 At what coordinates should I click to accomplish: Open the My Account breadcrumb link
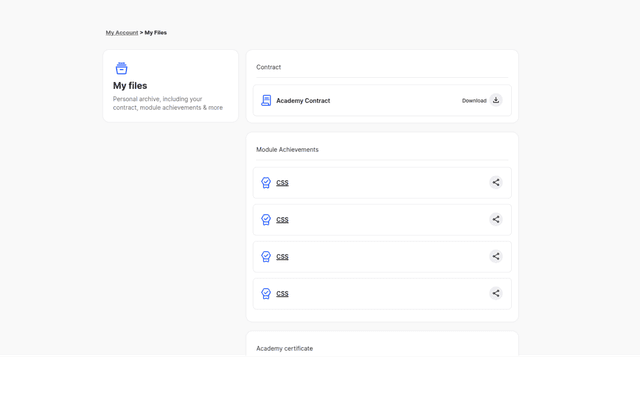122,33
